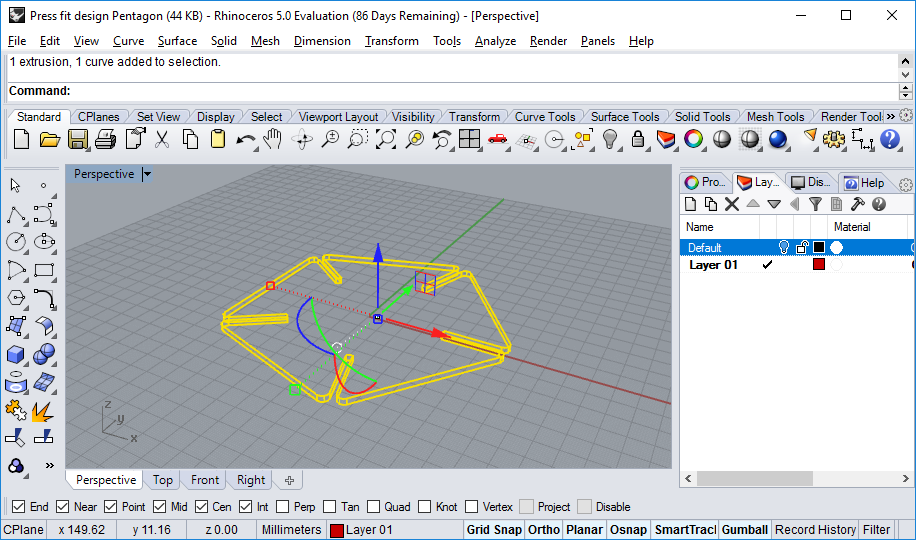Toggle Ortho in status bar
The width and height of the screenshot is (916, 540).
[543, 530]
